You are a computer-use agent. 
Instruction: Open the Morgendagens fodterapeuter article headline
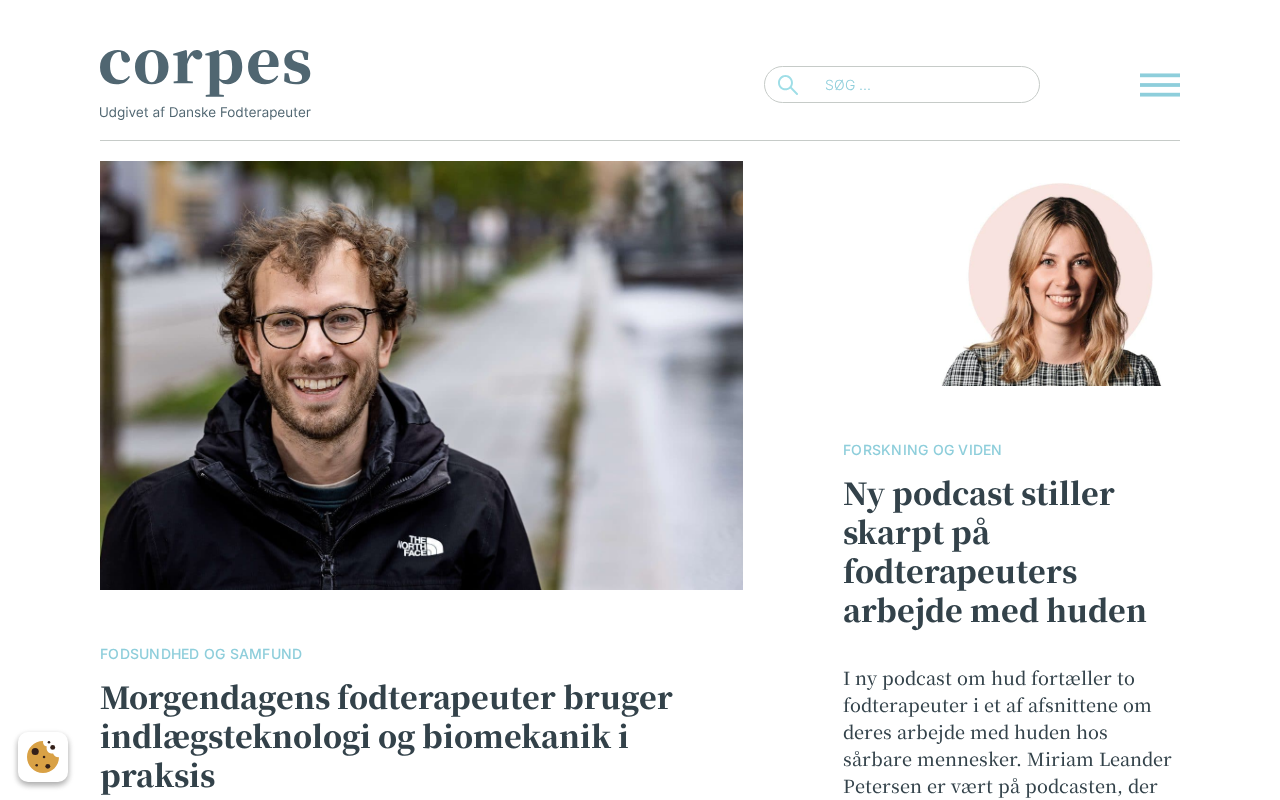(386, 736)
